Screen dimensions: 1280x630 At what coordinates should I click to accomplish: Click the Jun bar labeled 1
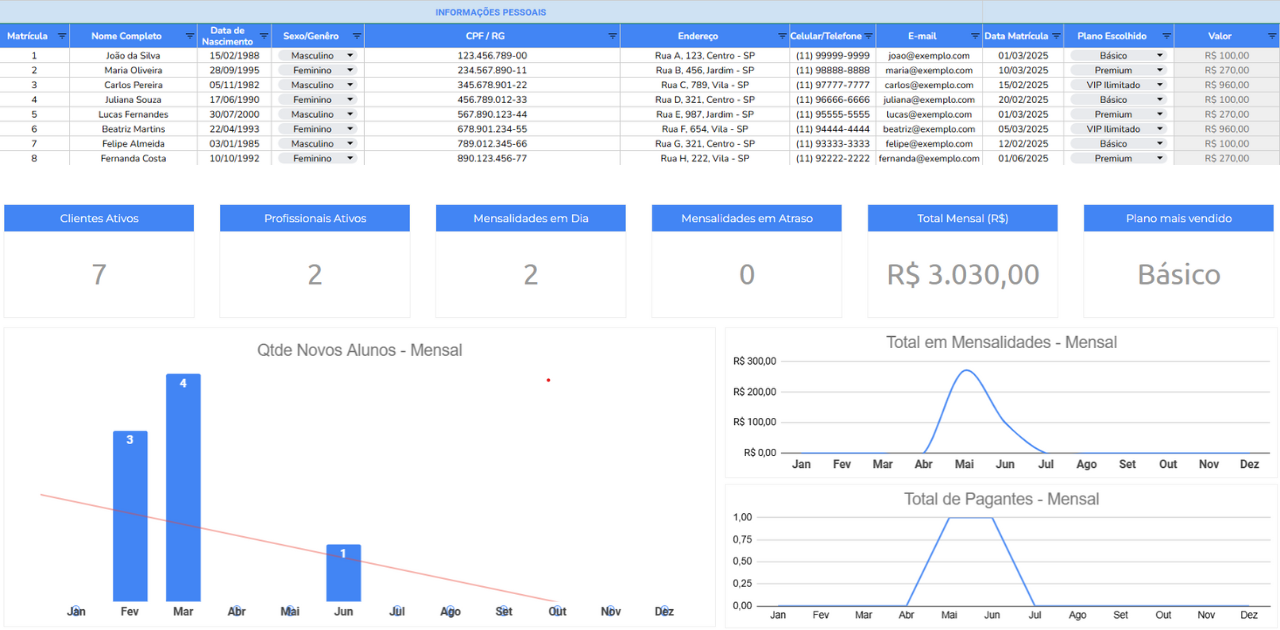tap(343, 573)
